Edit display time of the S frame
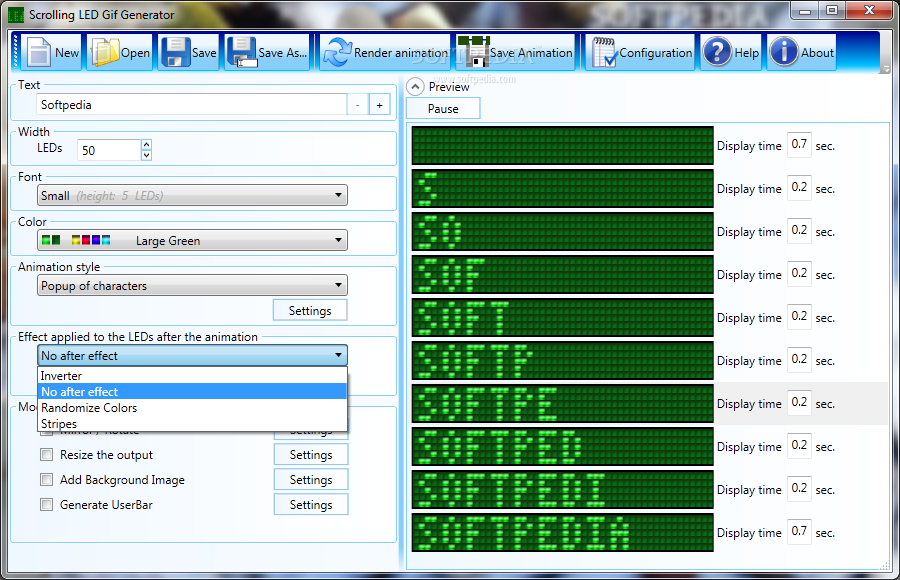900x580 pixels. [x=799, y=188]
